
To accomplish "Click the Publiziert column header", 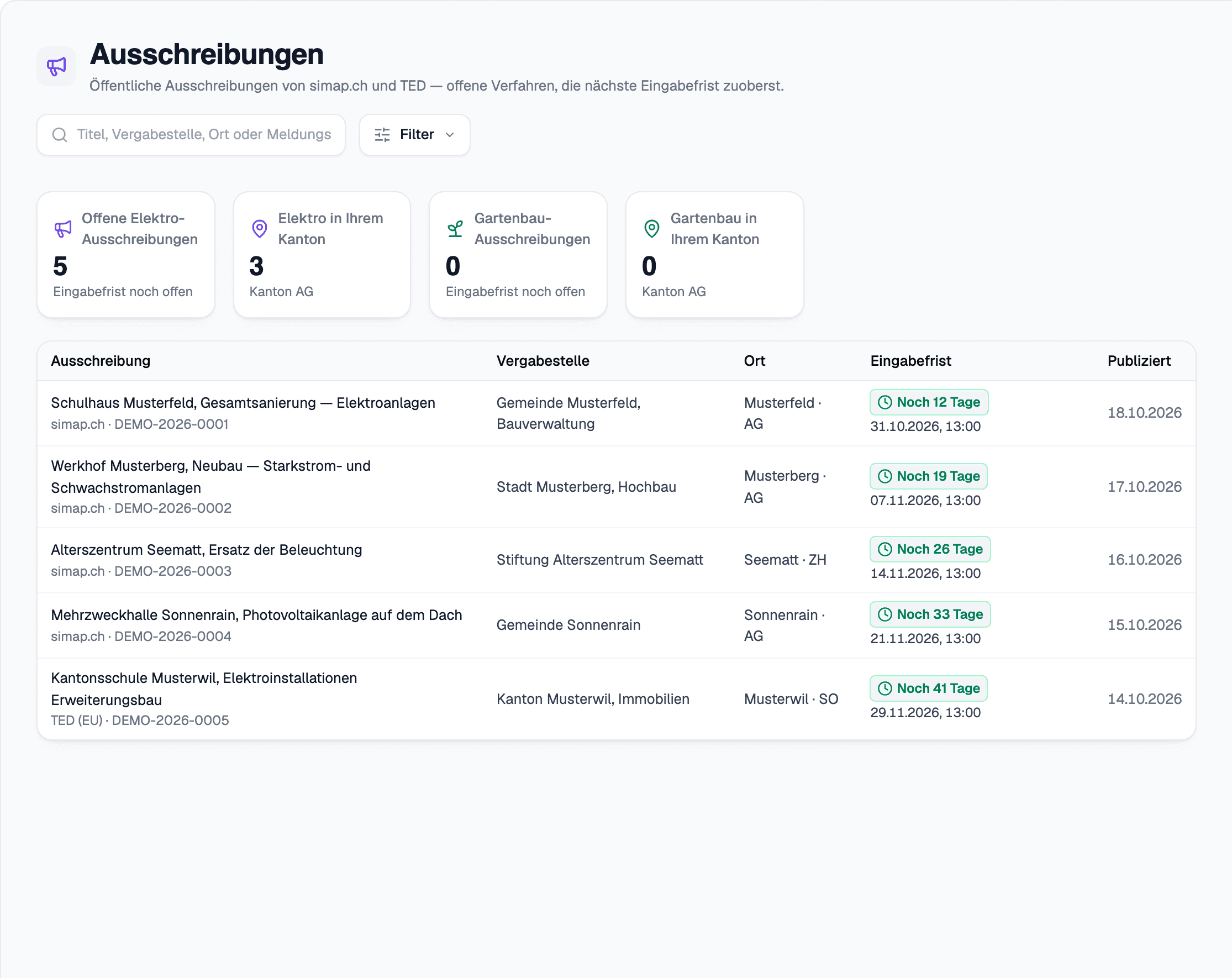I will tap(1139, 361).
